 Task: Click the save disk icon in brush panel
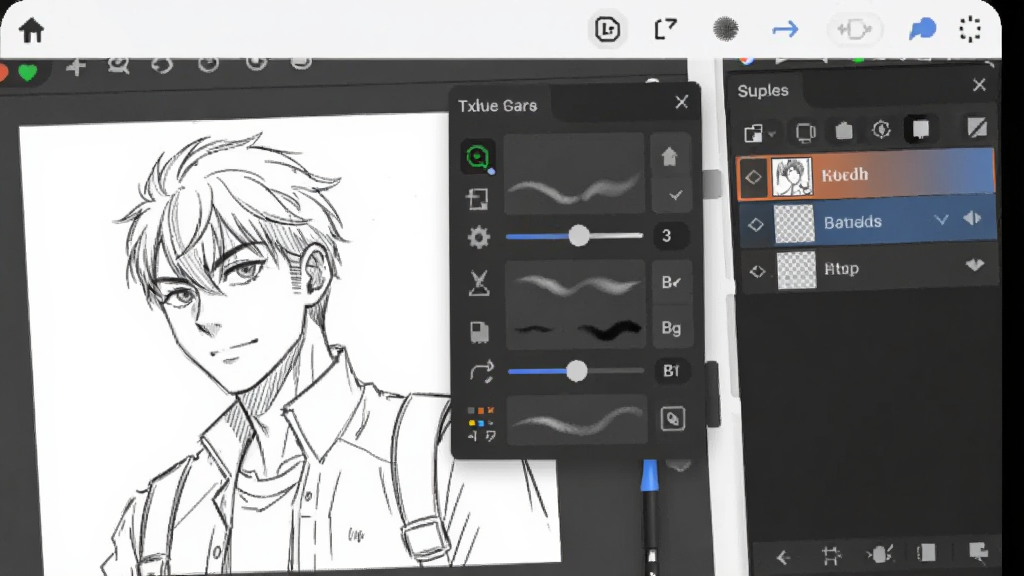coord(479,332)
